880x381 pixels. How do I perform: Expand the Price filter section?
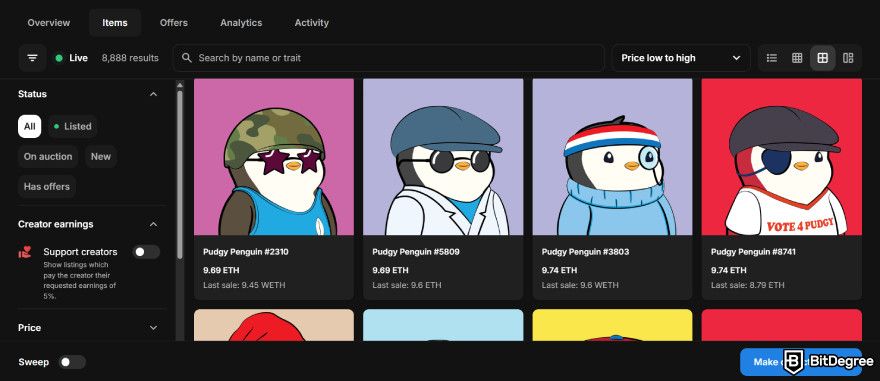(153, 328)
